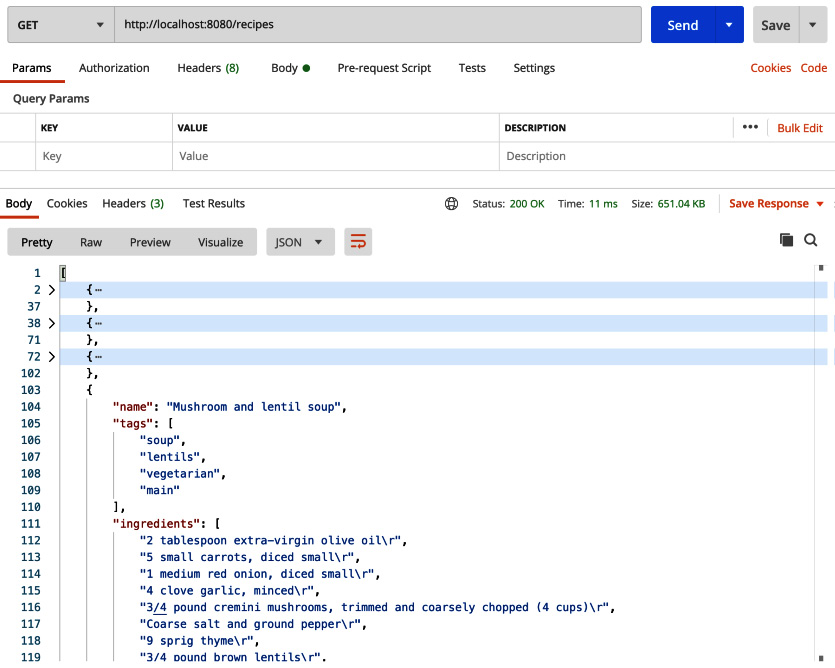
Task: Click the network globe icon
Action: (x=452, y=203)
